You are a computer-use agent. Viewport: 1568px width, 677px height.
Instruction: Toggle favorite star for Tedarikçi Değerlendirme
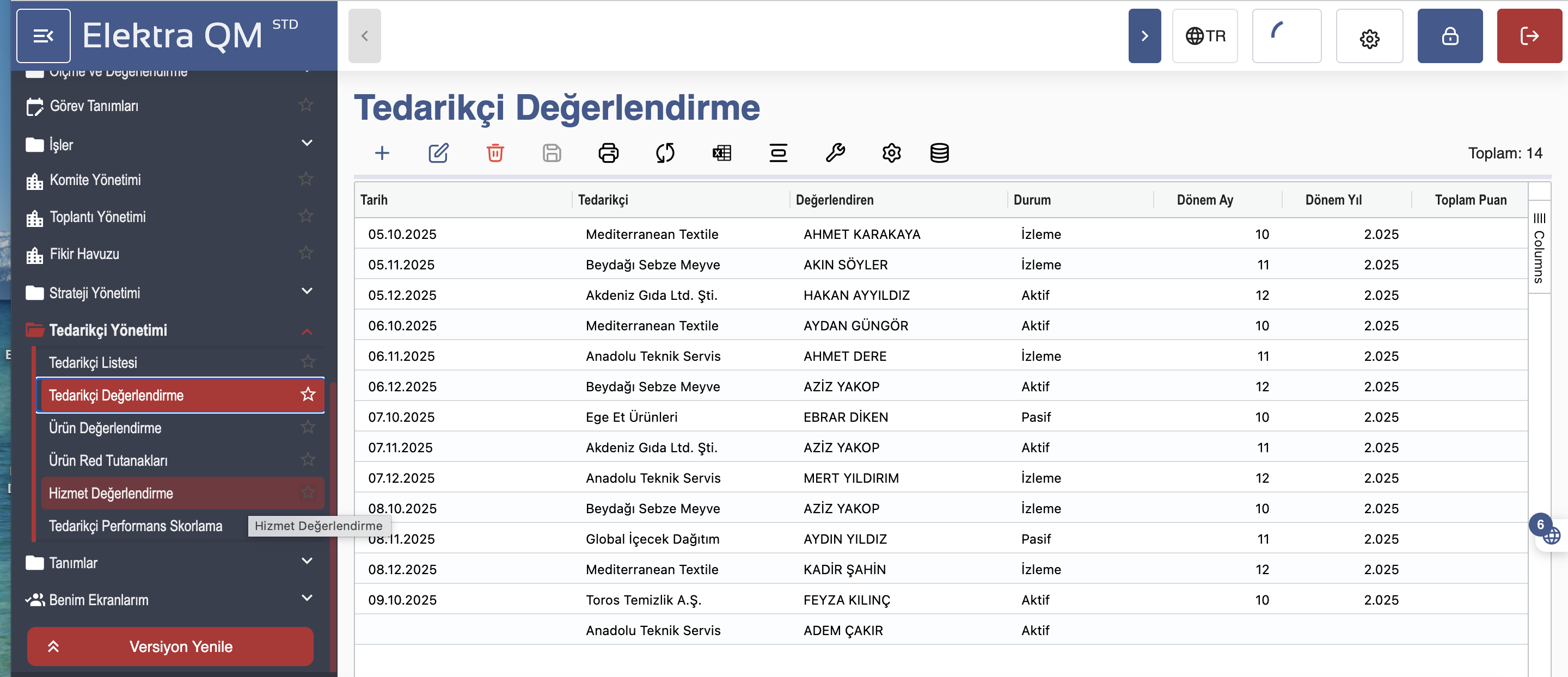[308, 395]
